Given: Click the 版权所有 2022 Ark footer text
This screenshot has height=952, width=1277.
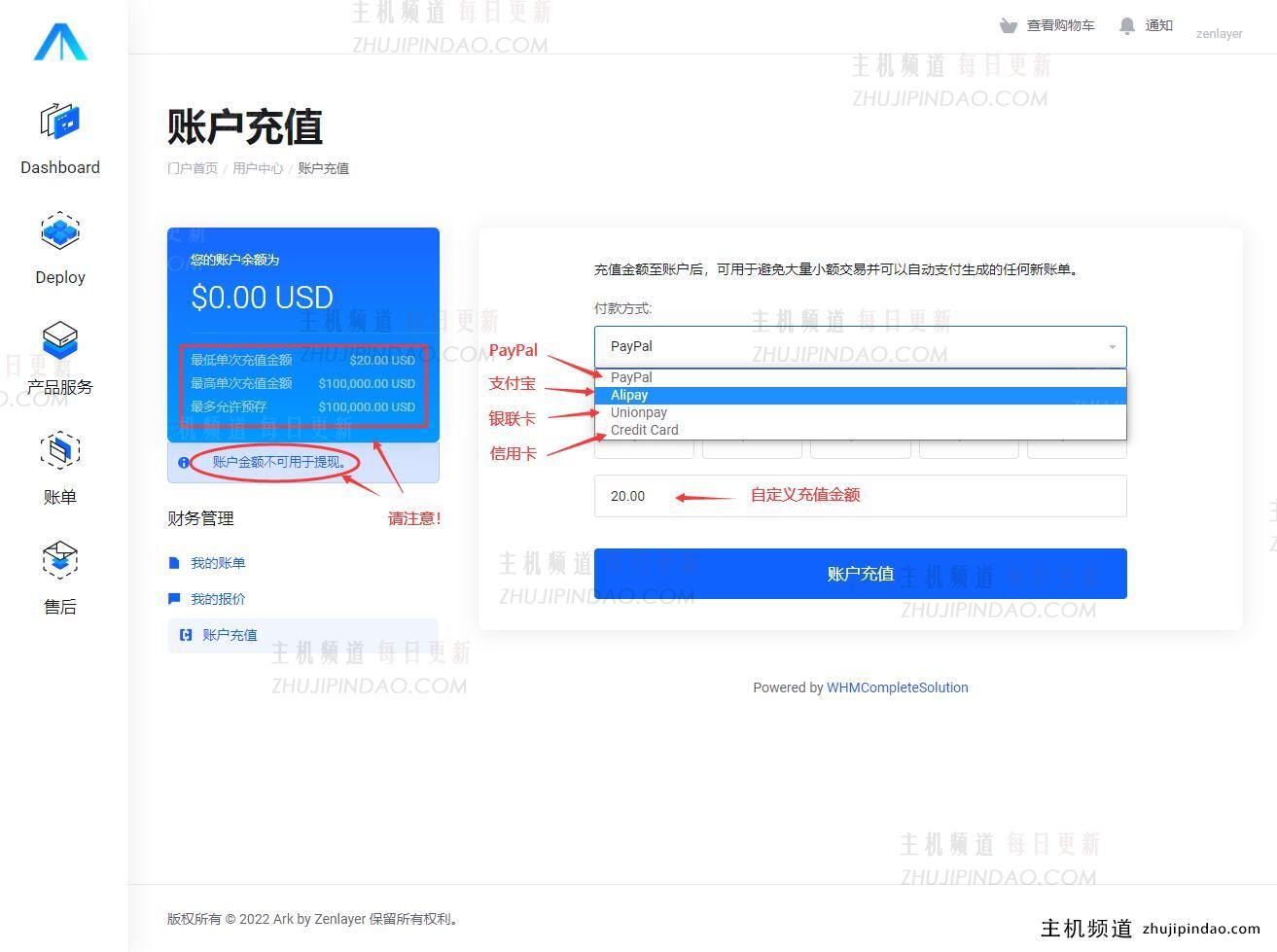Looking at the screenshot, I should point(312,919).
